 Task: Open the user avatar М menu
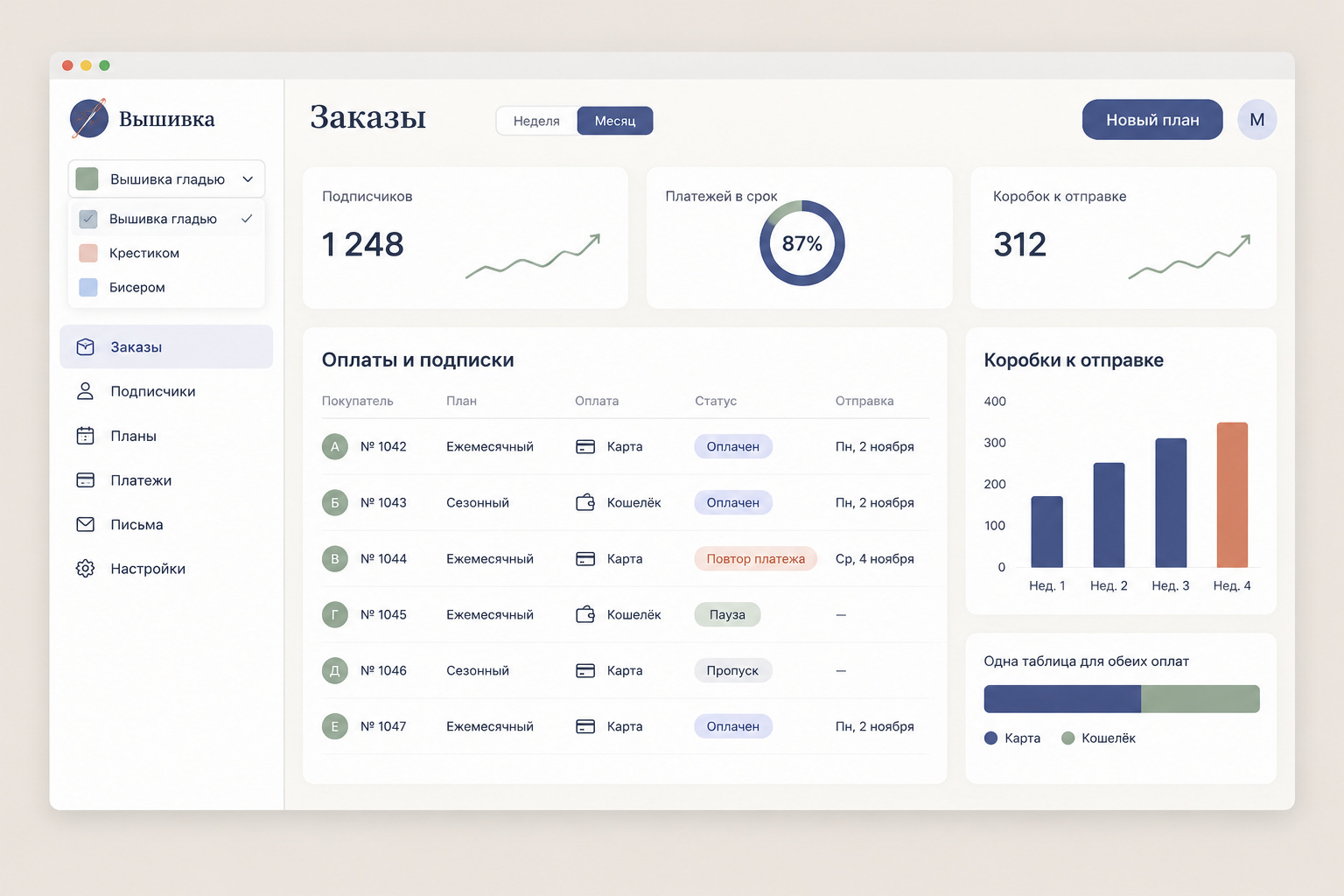click(x=1256, y=120)
